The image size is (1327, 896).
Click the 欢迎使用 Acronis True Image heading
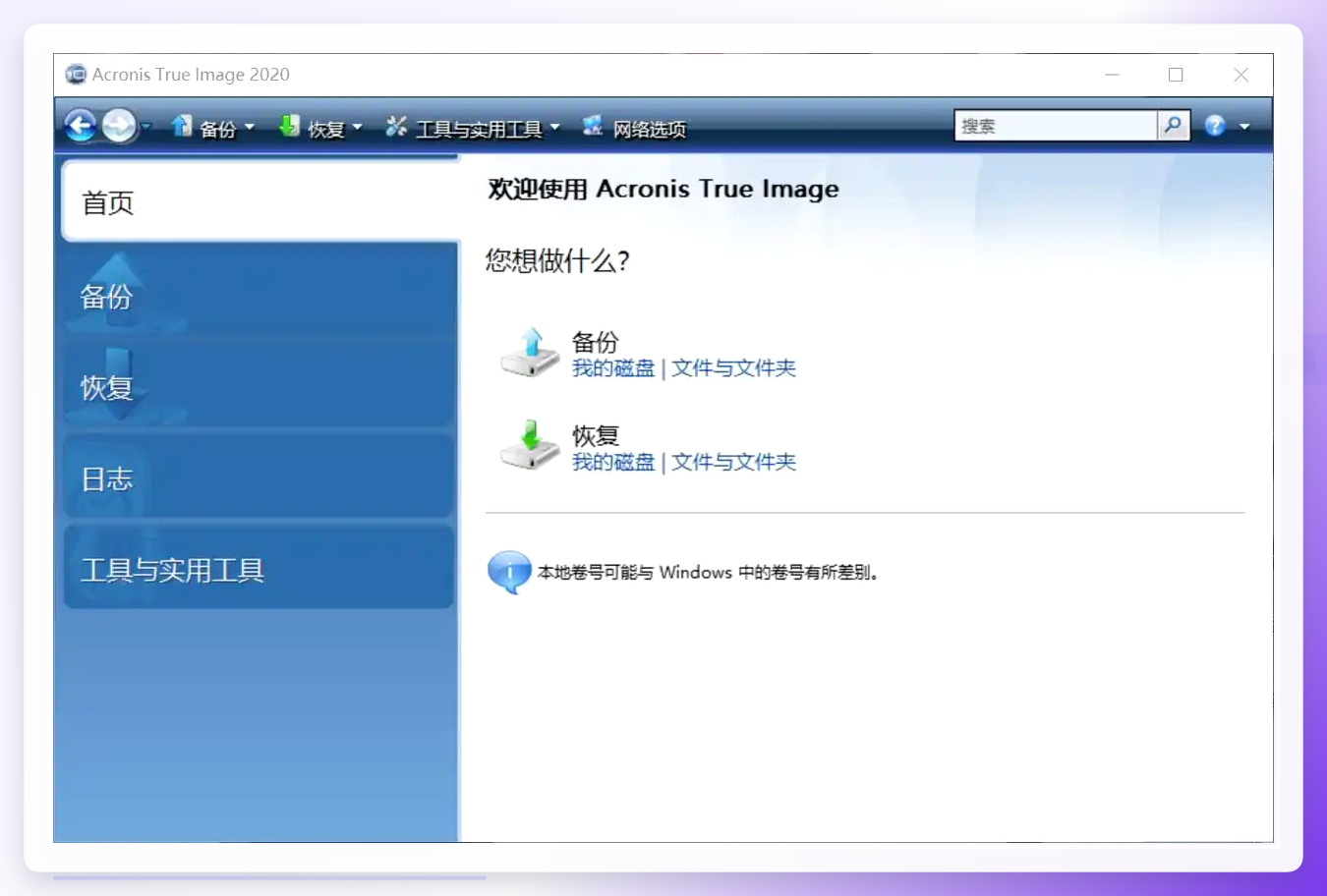[x=663, y=189]
